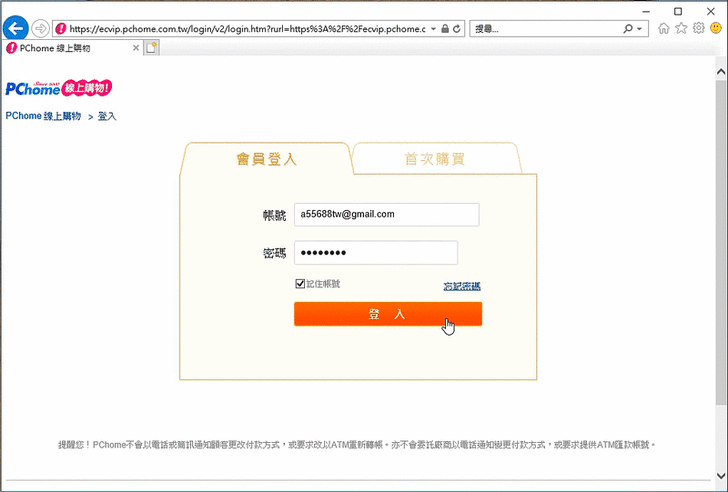Click the 密碼 password field

pos(376,253)
